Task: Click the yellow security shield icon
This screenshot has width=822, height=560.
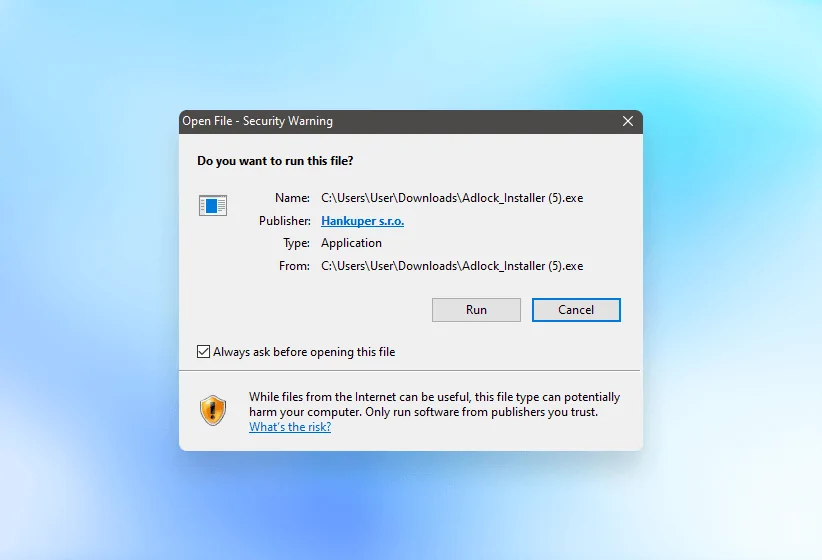Action: (213, 410)
